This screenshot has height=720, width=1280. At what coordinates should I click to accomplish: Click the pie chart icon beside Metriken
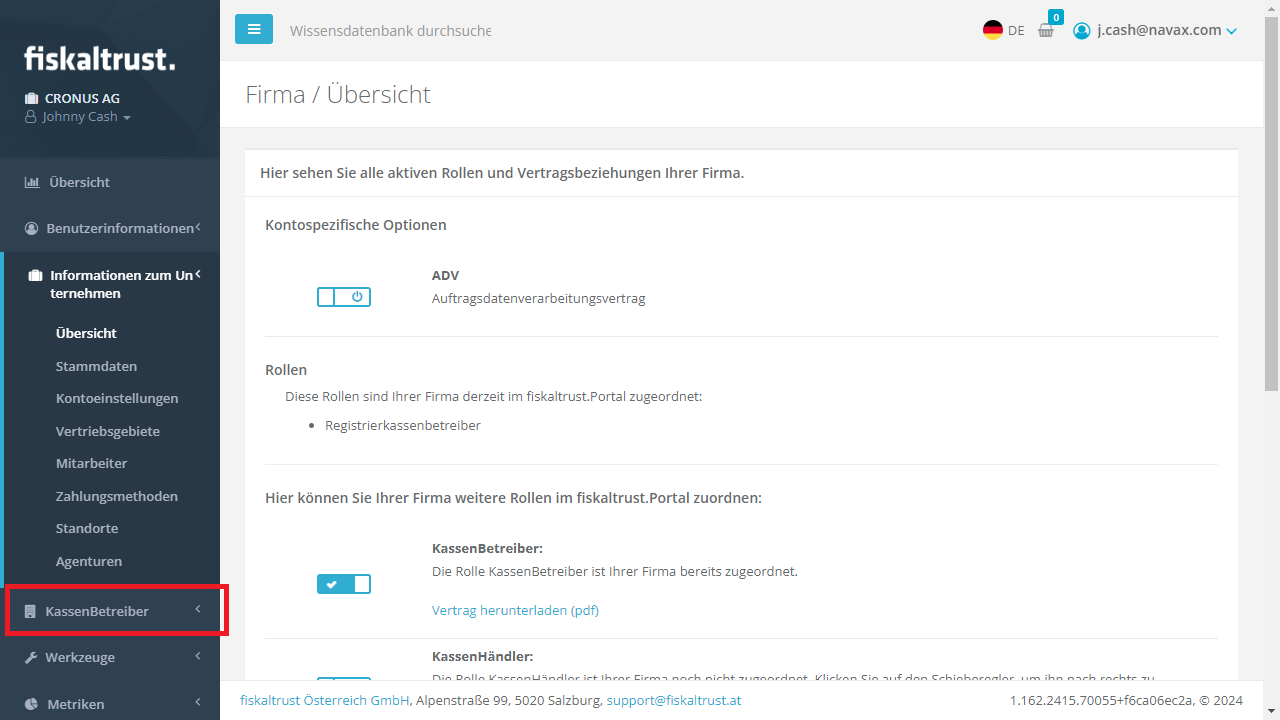[31, 704]
